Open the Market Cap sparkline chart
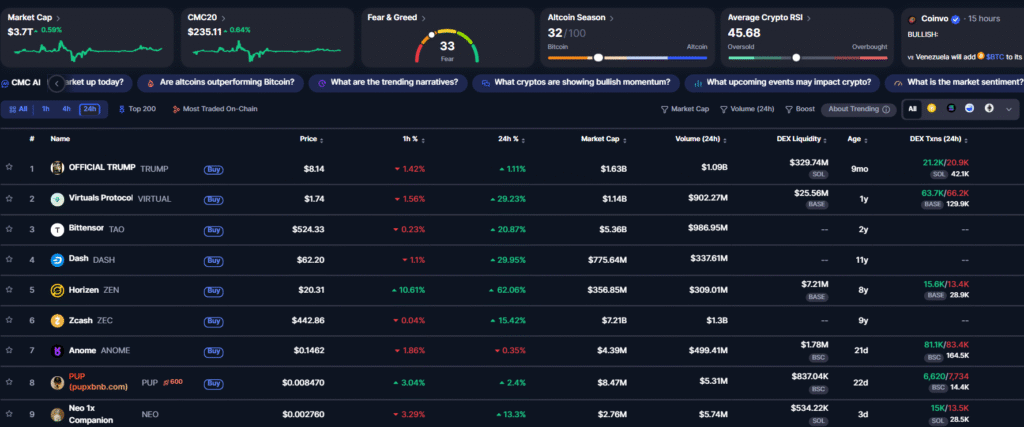1024x427 pixels. pyautogui.click(x=86, y=50)
